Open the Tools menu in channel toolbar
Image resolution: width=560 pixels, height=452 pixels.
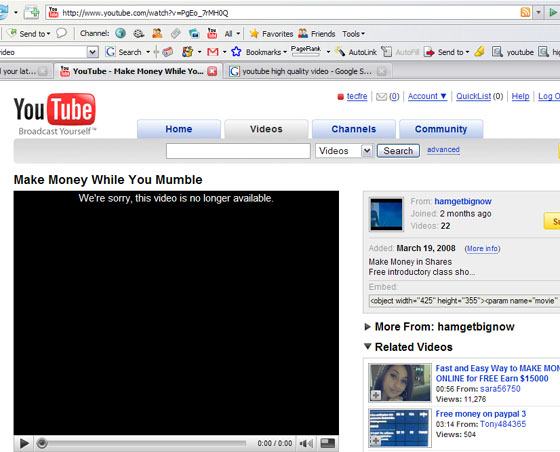pos(354,34)
